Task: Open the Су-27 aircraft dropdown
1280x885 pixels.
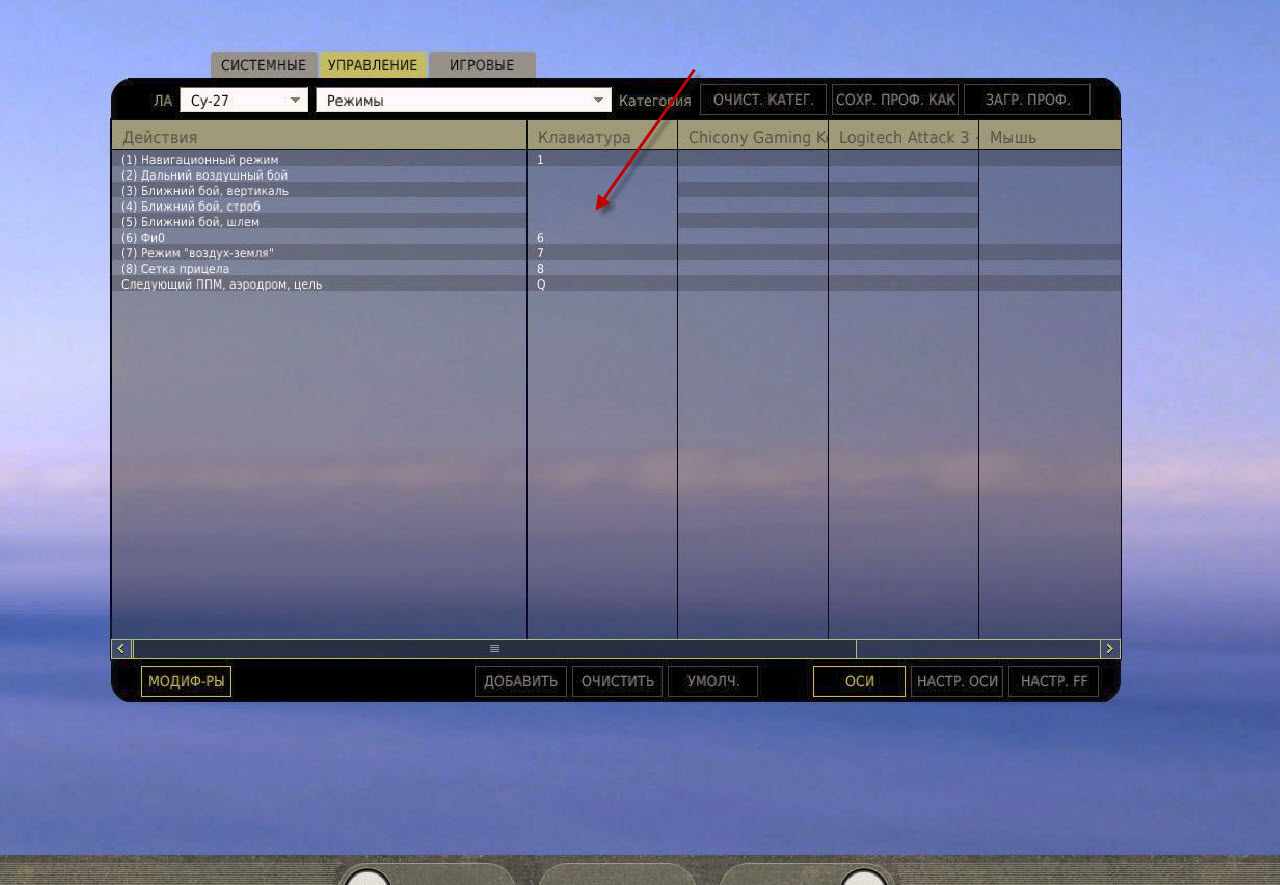Action: coord(245,100)
